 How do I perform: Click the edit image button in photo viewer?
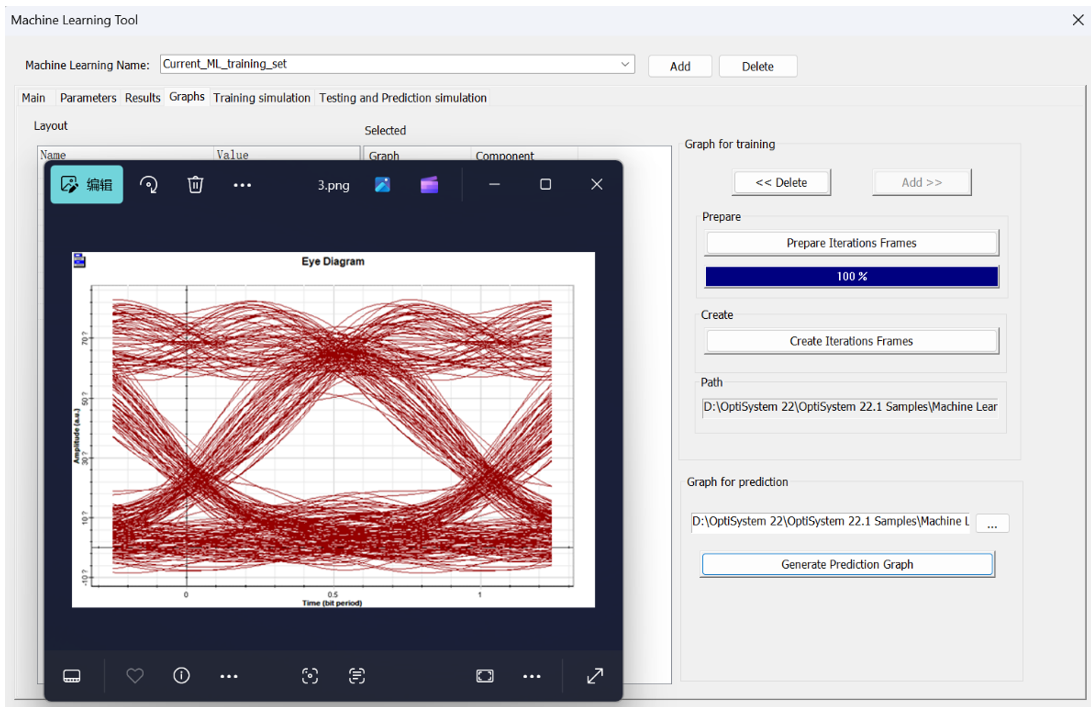(87, 185)
